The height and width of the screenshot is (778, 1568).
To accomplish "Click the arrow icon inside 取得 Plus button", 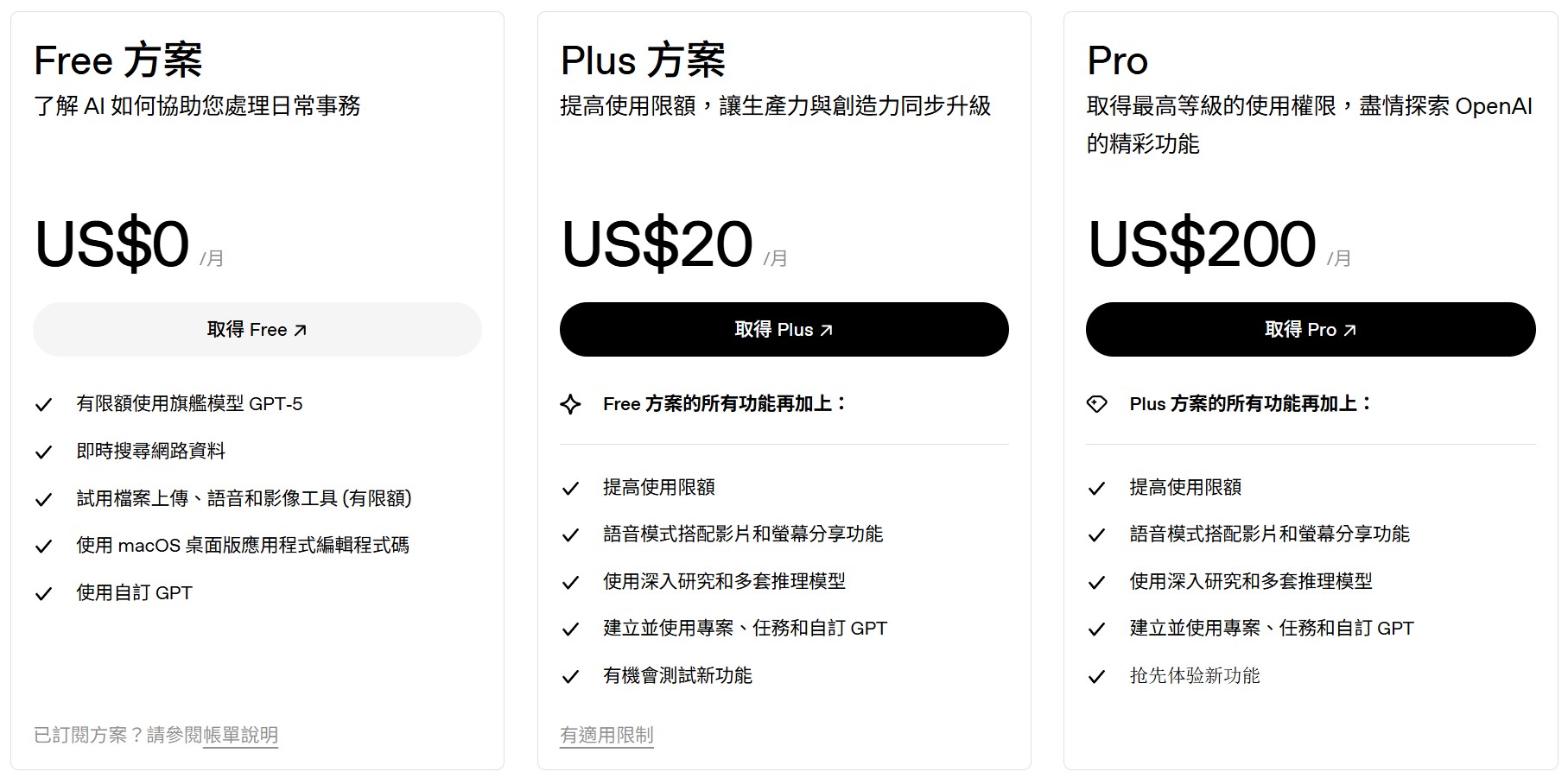I will [828, 329].
